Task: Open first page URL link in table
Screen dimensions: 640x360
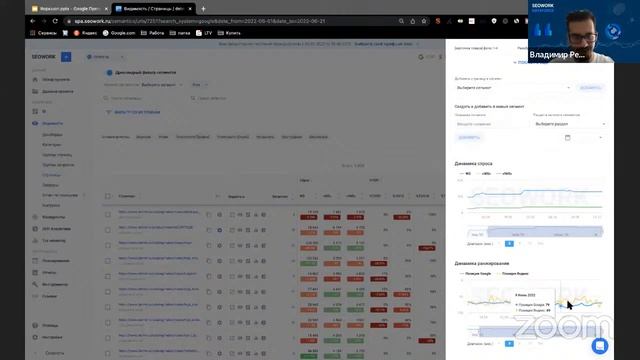Action: [x=158, y=212]
